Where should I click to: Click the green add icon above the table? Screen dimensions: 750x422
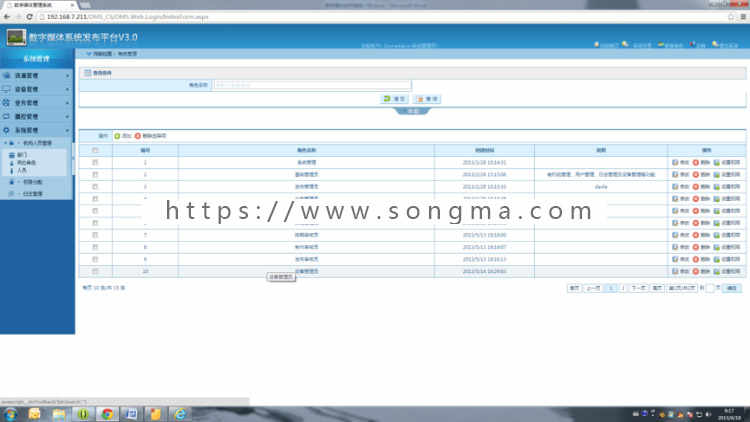coord(117,136)
